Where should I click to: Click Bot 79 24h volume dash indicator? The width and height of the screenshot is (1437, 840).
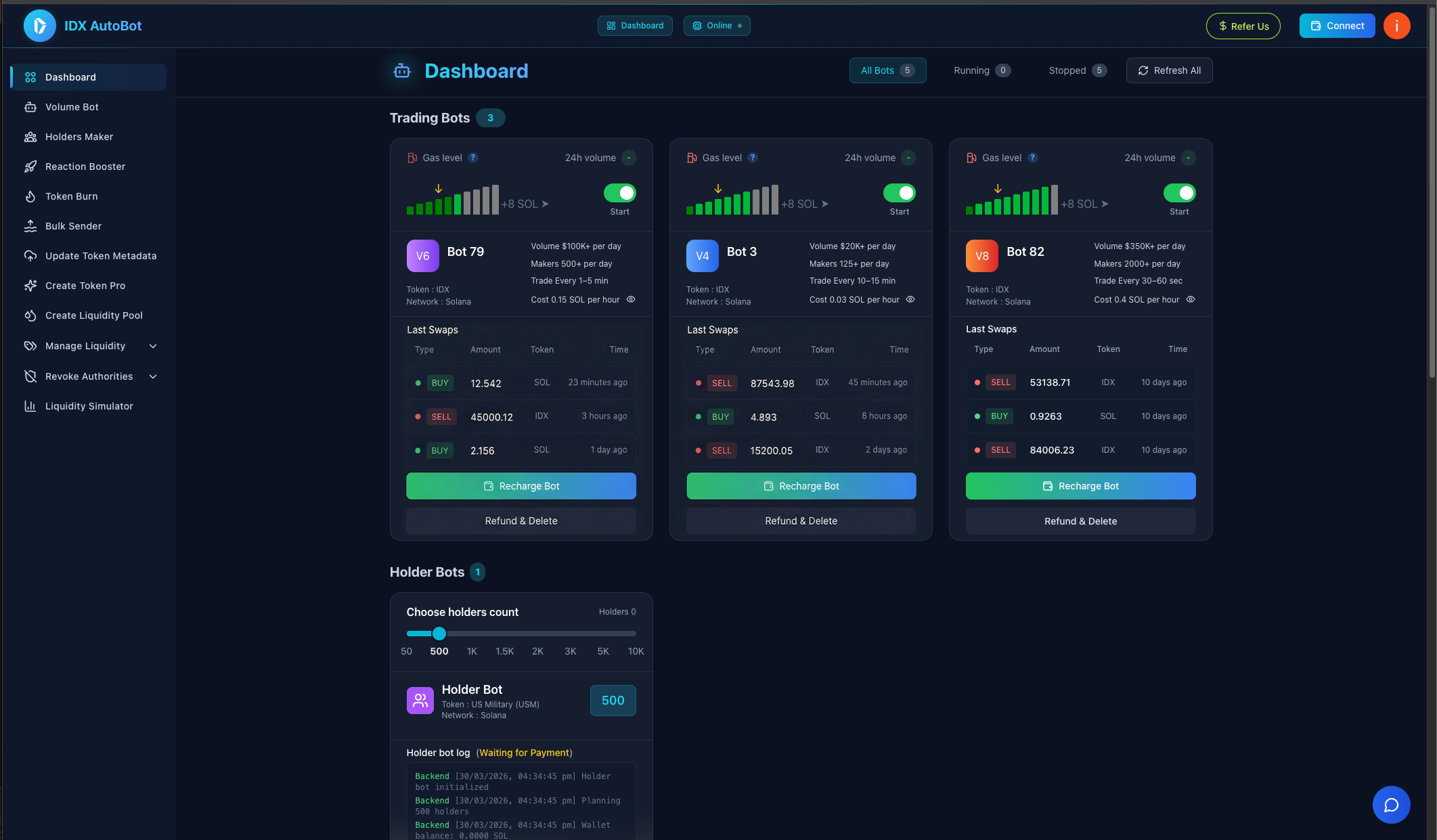tap(629, 158)
